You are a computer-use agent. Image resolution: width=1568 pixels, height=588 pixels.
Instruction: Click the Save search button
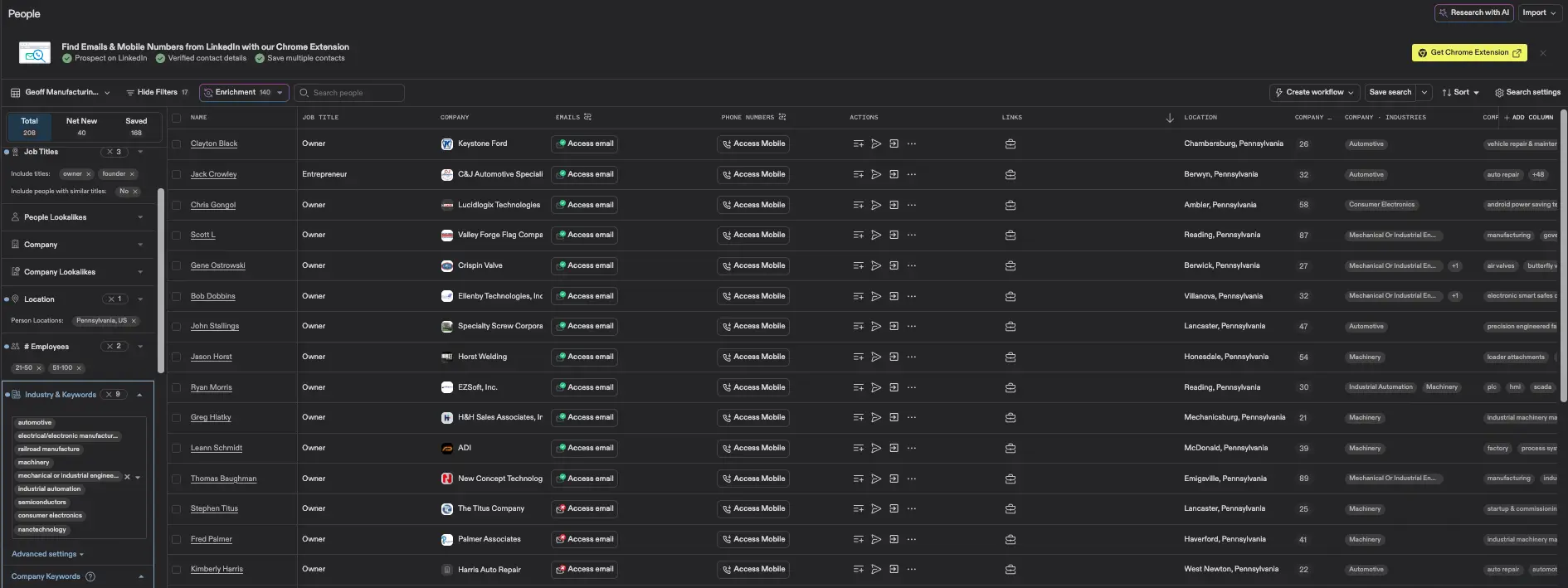(x=1390, y=93)
